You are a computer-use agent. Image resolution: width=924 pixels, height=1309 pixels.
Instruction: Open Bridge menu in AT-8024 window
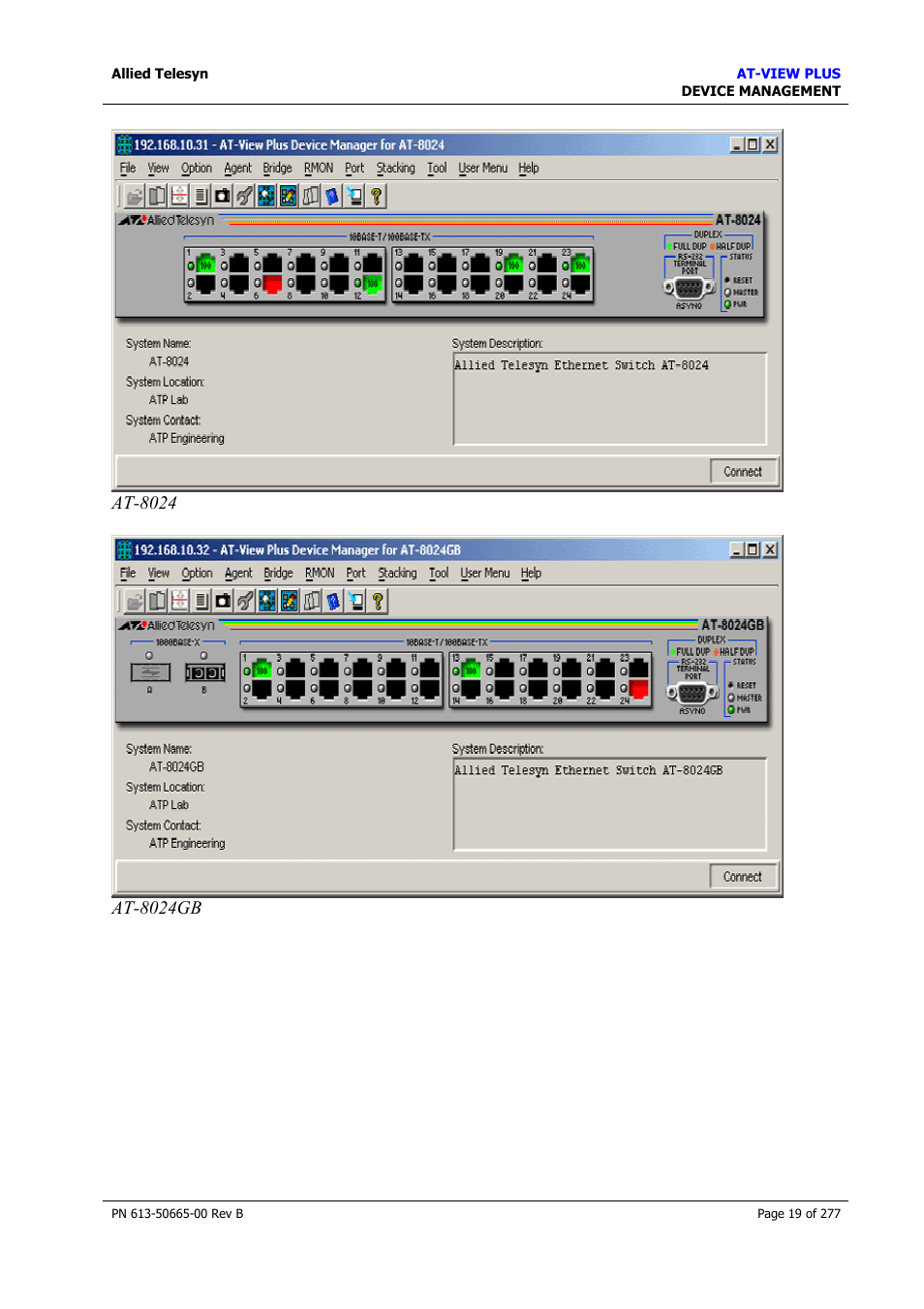coord(277,169)
